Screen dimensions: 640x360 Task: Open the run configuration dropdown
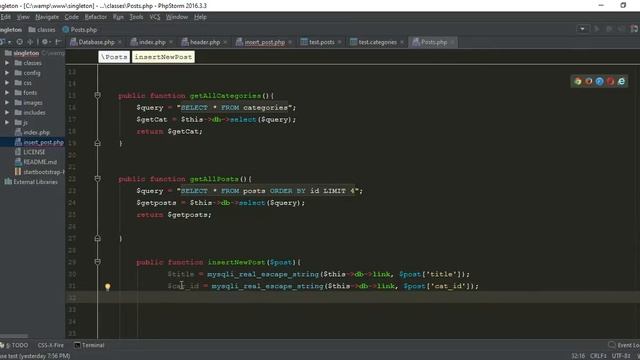pyautogui.click(x=582, y=29)
